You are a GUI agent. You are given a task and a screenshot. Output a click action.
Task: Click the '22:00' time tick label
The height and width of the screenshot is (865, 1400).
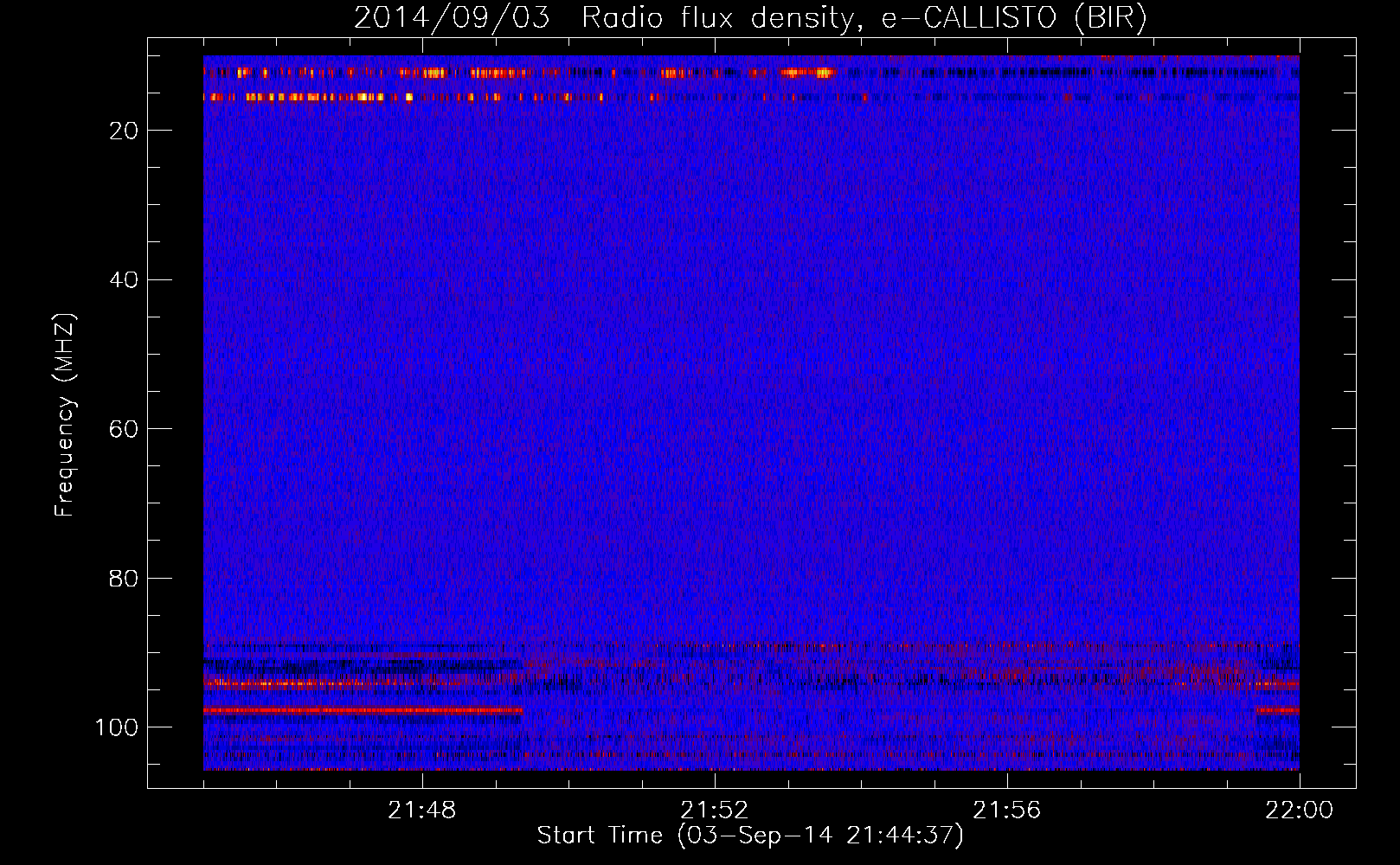(1300, 811)
